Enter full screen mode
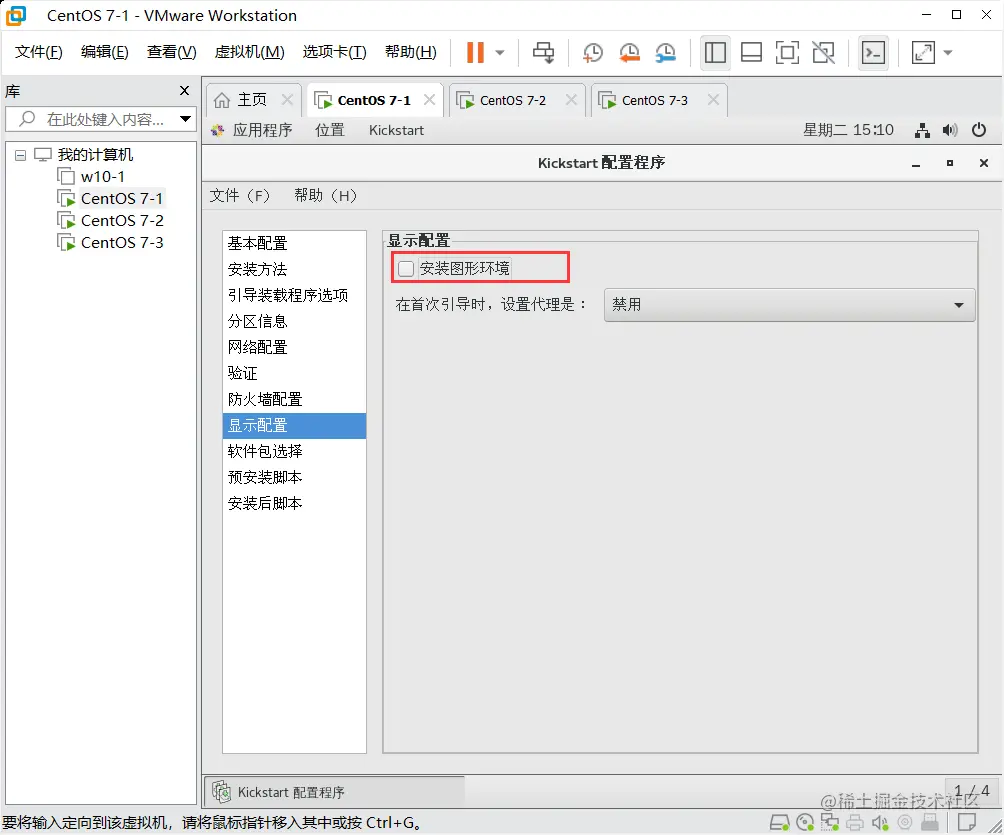 click(x=787, y=53)
